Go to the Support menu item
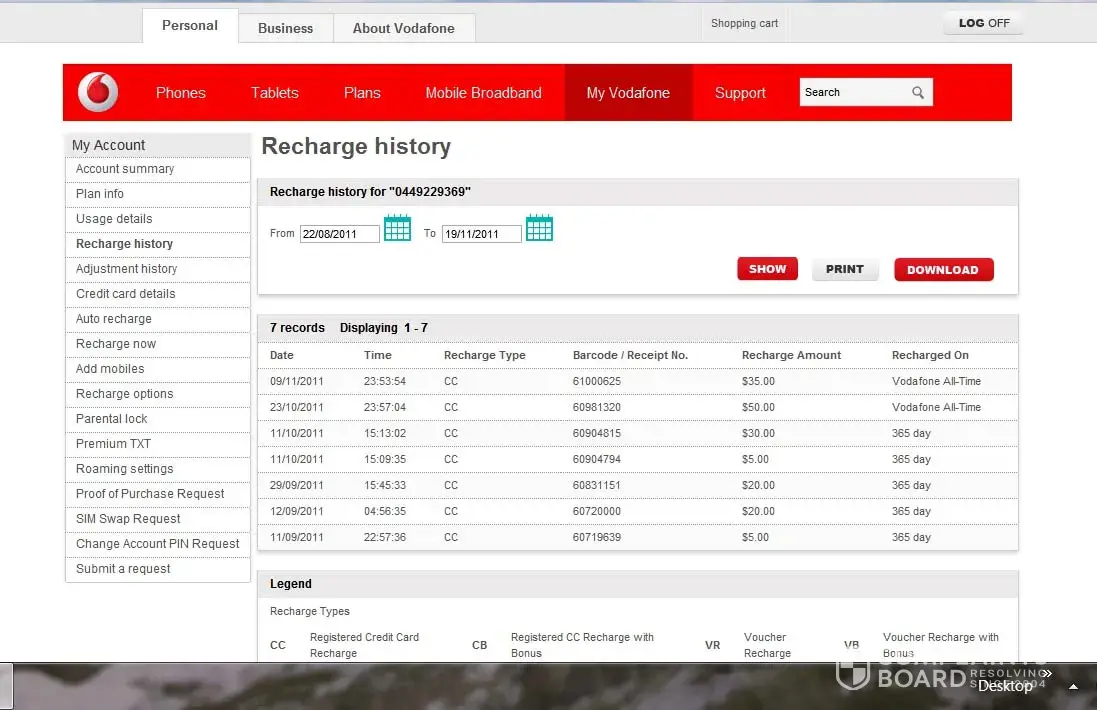1097x710 pixels. tap(740, 93)
